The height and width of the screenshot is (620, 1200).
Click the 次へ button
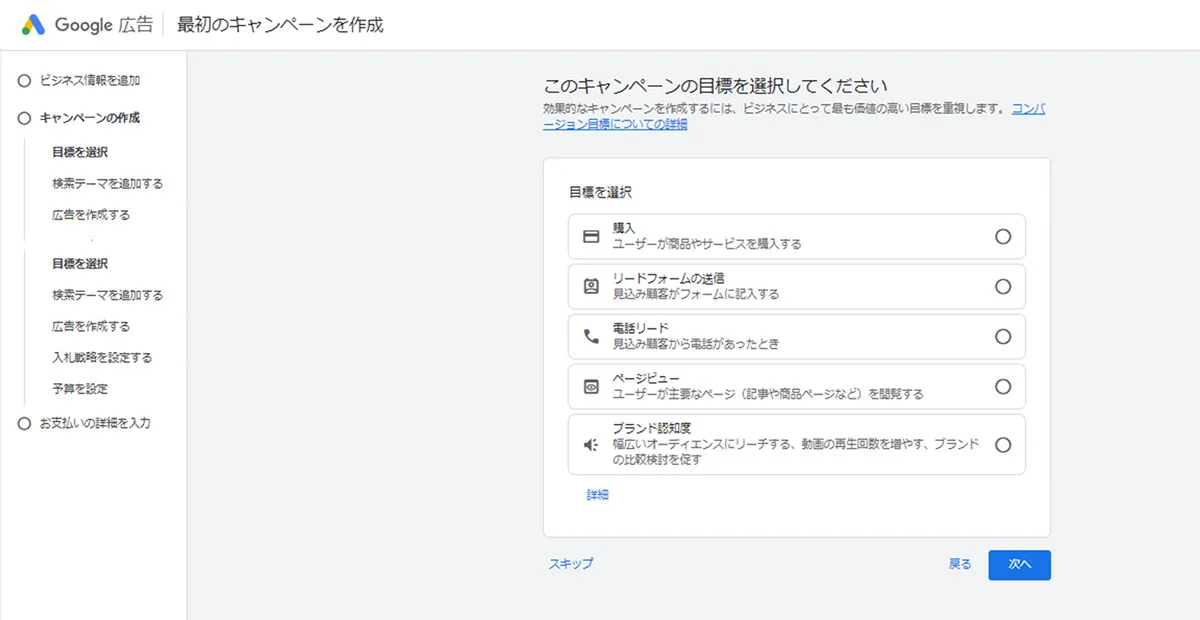[1019, 564]
